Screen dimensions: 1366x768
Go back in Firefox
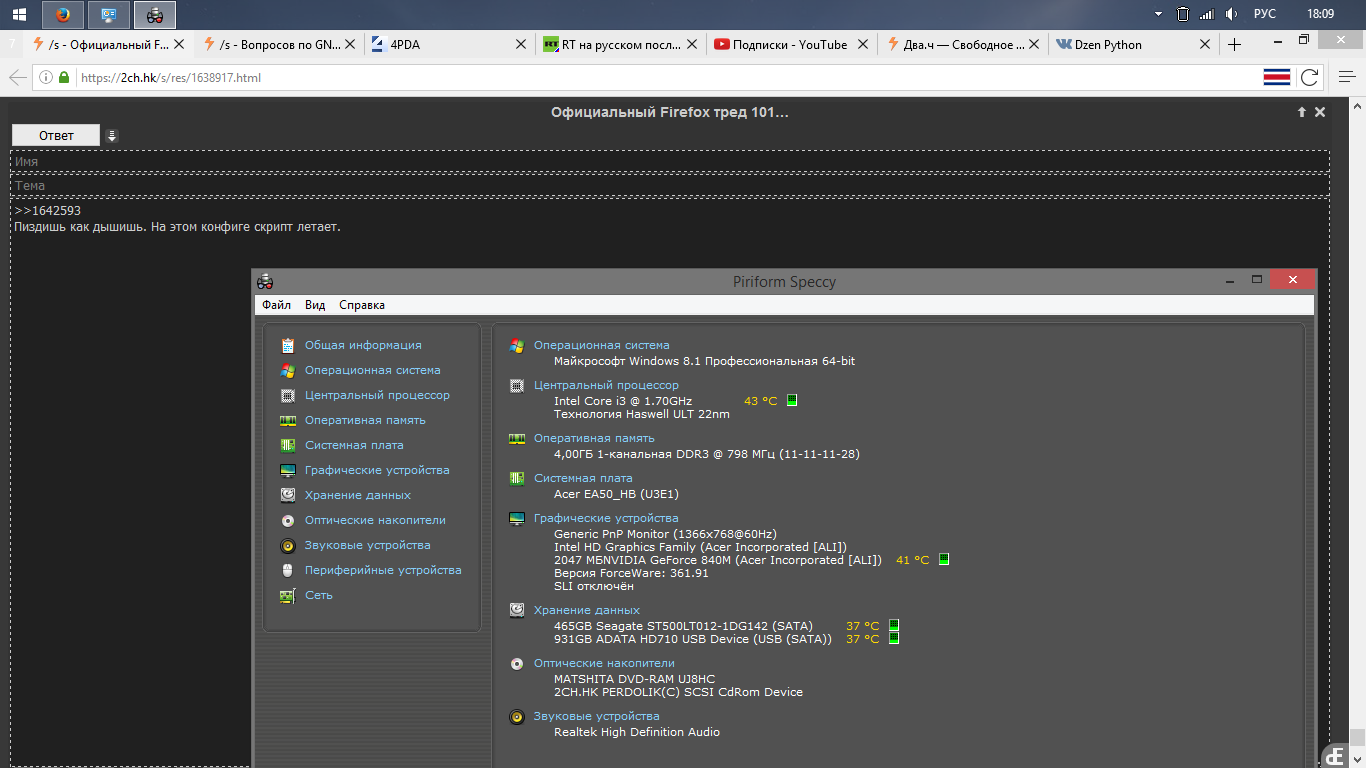pyautogui.click(x=17, y=77)
